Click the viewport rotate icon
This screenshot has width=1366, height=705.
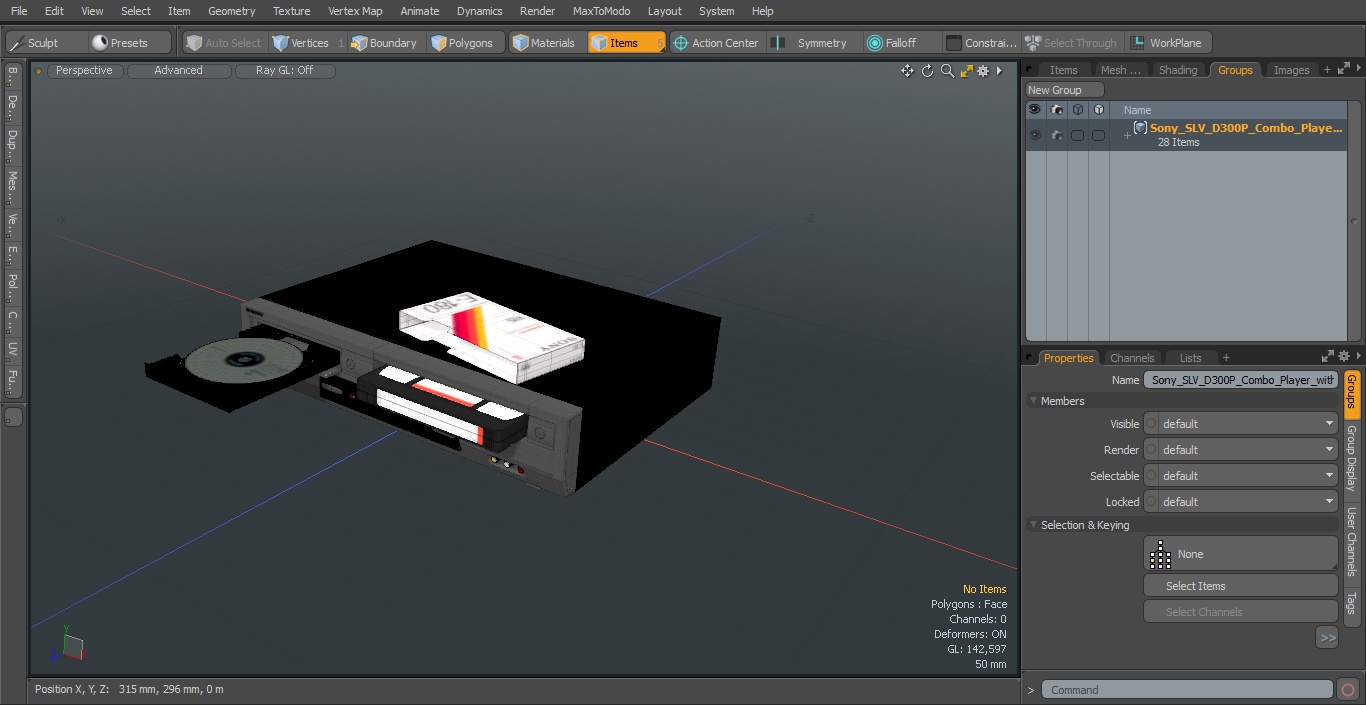927,71
